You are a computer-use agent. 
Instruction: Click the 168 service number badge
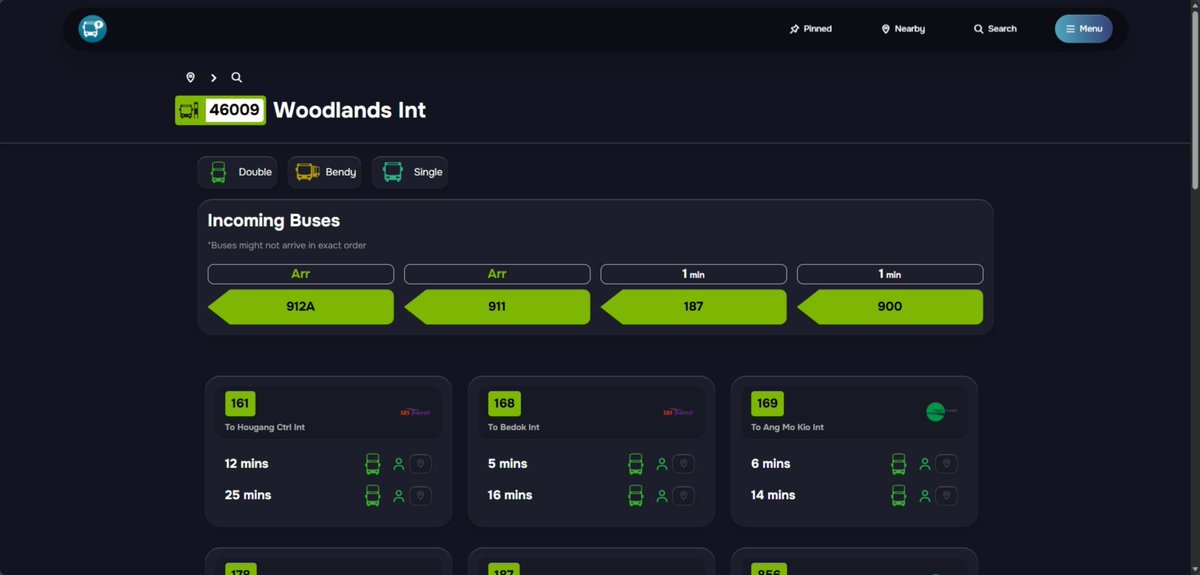coord(504,404)
